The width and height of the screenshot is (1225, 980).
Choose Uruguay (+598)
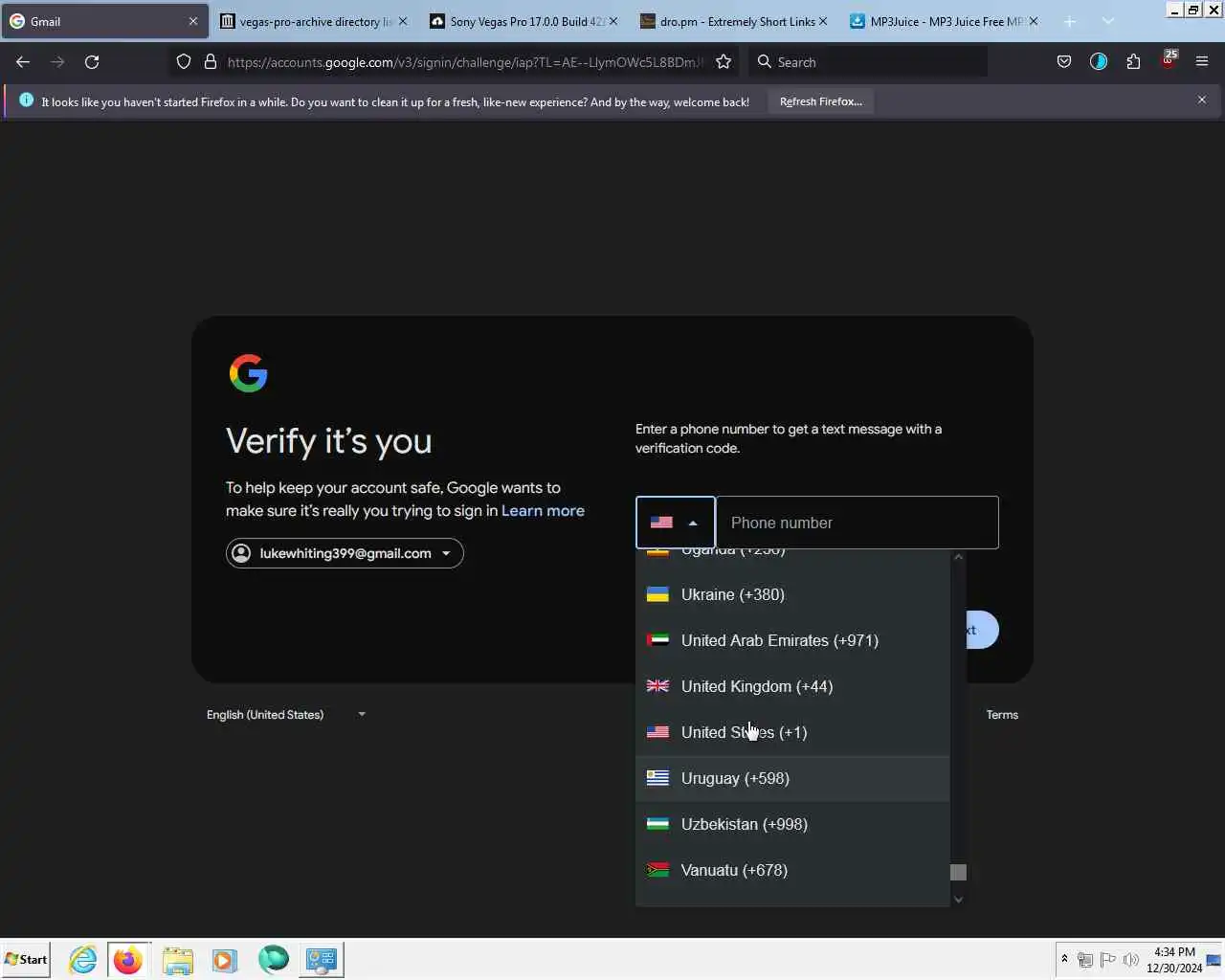792,778
